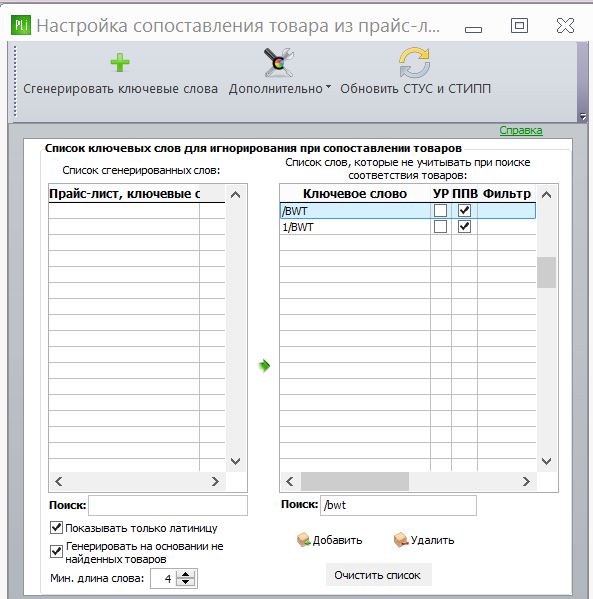
Task: Click the right list scroll down arrow
Action: pos(546,461)
